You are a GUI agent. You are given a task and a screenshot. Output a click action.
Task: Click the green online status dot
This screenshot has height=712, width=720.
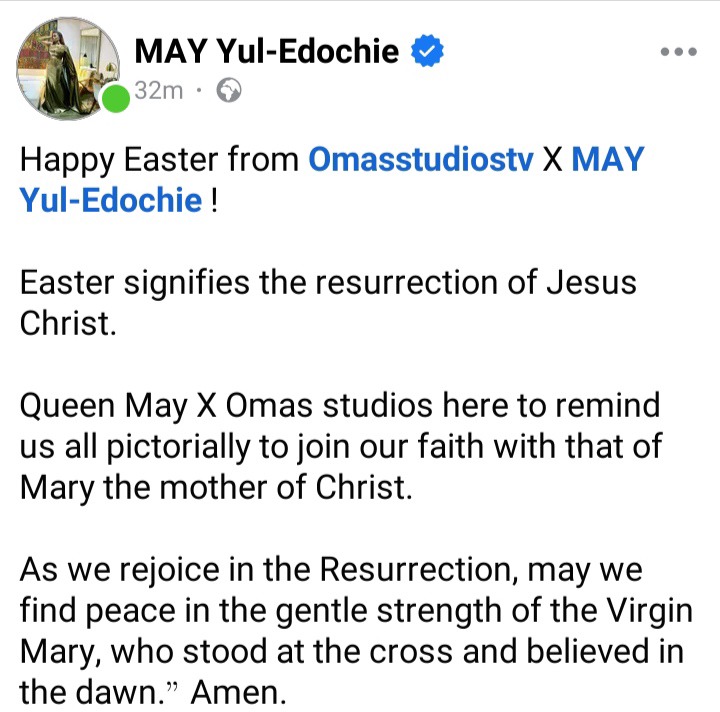(115, 98)
